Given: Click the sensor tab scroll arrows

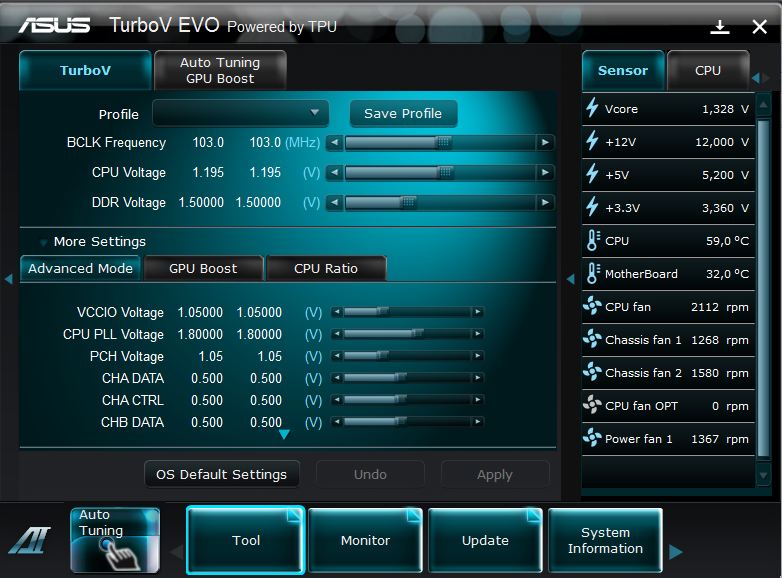Looking at the screenshot, I should (x=761, y=78).
